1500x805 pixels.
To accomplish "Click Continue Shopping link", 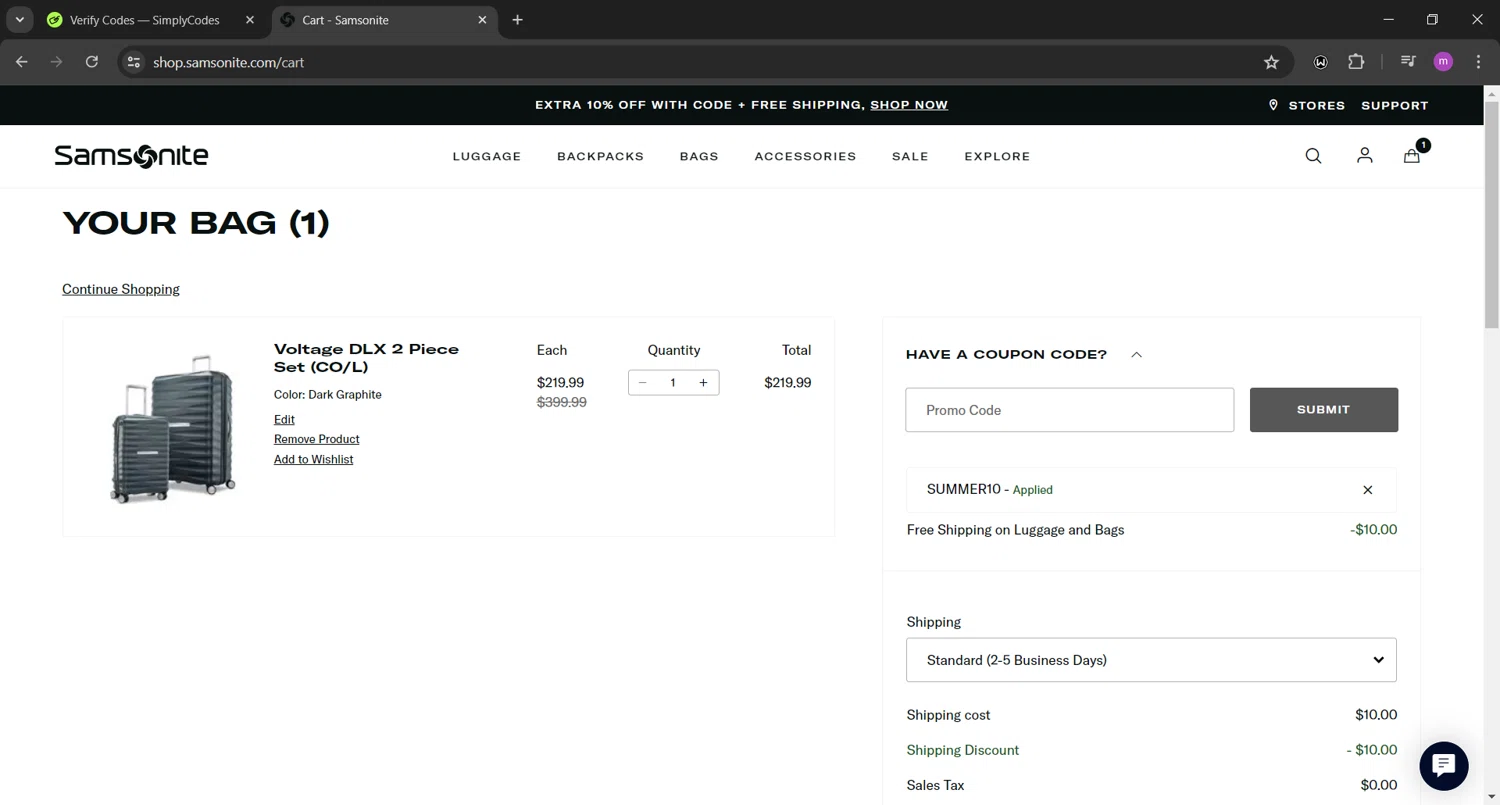I will pyautogui.click(x=121, y=289).
